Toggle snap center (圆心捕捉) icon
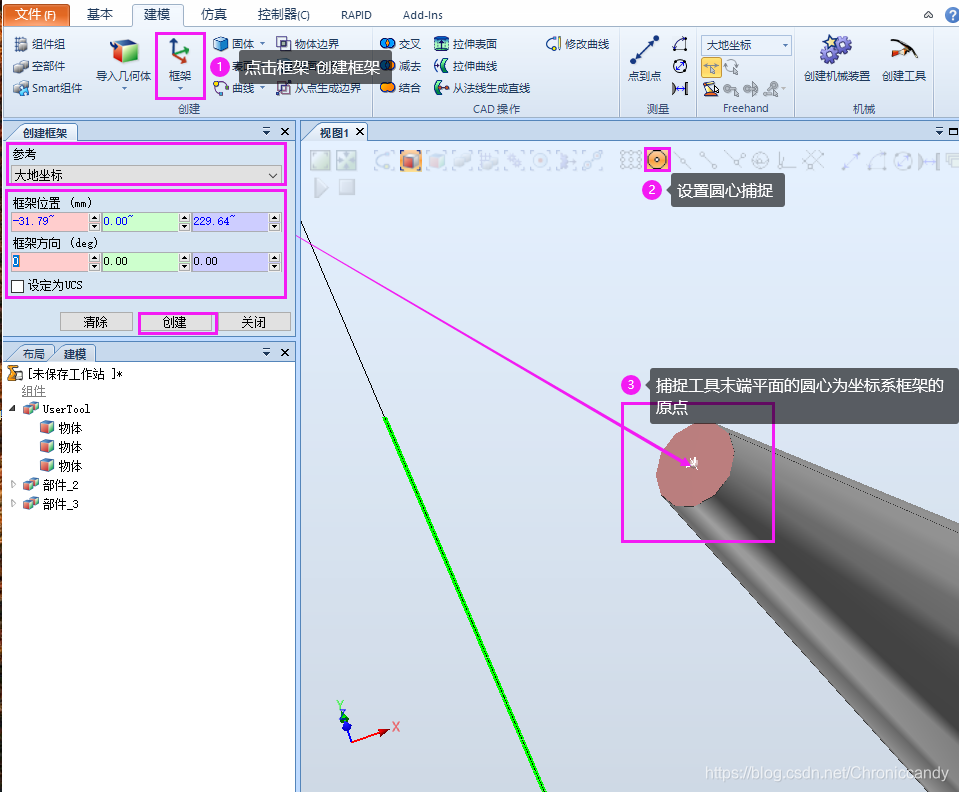This screenshot has width=959, height=792. click(657, 160)
